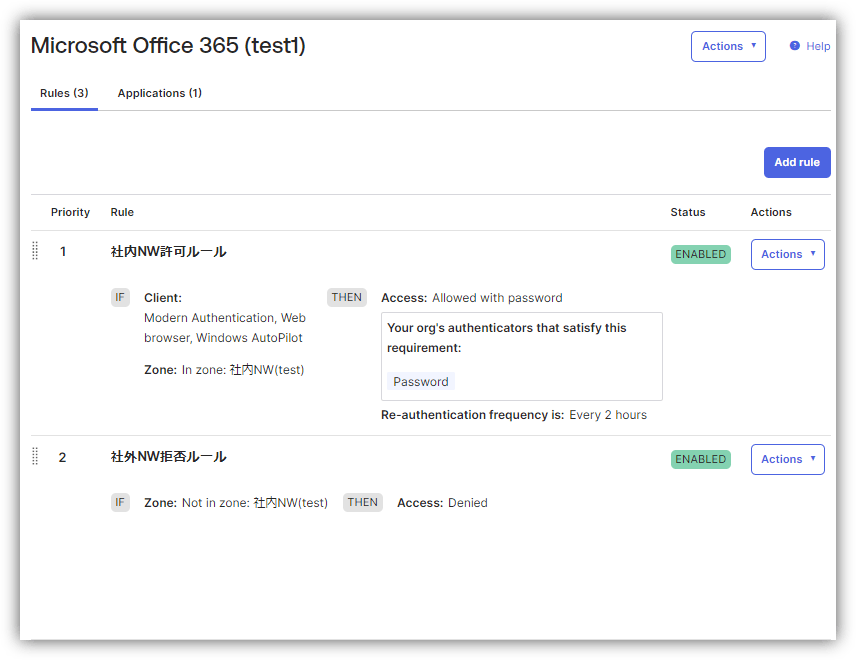856x660 pixels.
Task: Click the Rule column header
Action: click(122, 212)
